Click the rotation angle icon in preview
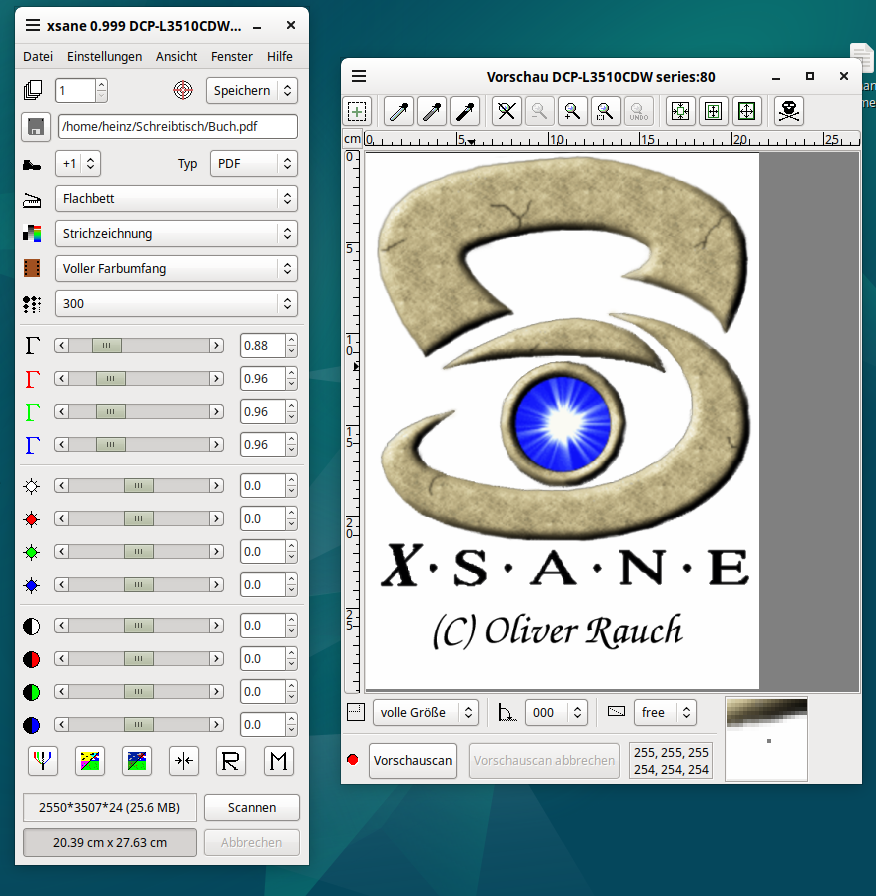The height and width of the screenshot is (896, 876). [507, 713]
